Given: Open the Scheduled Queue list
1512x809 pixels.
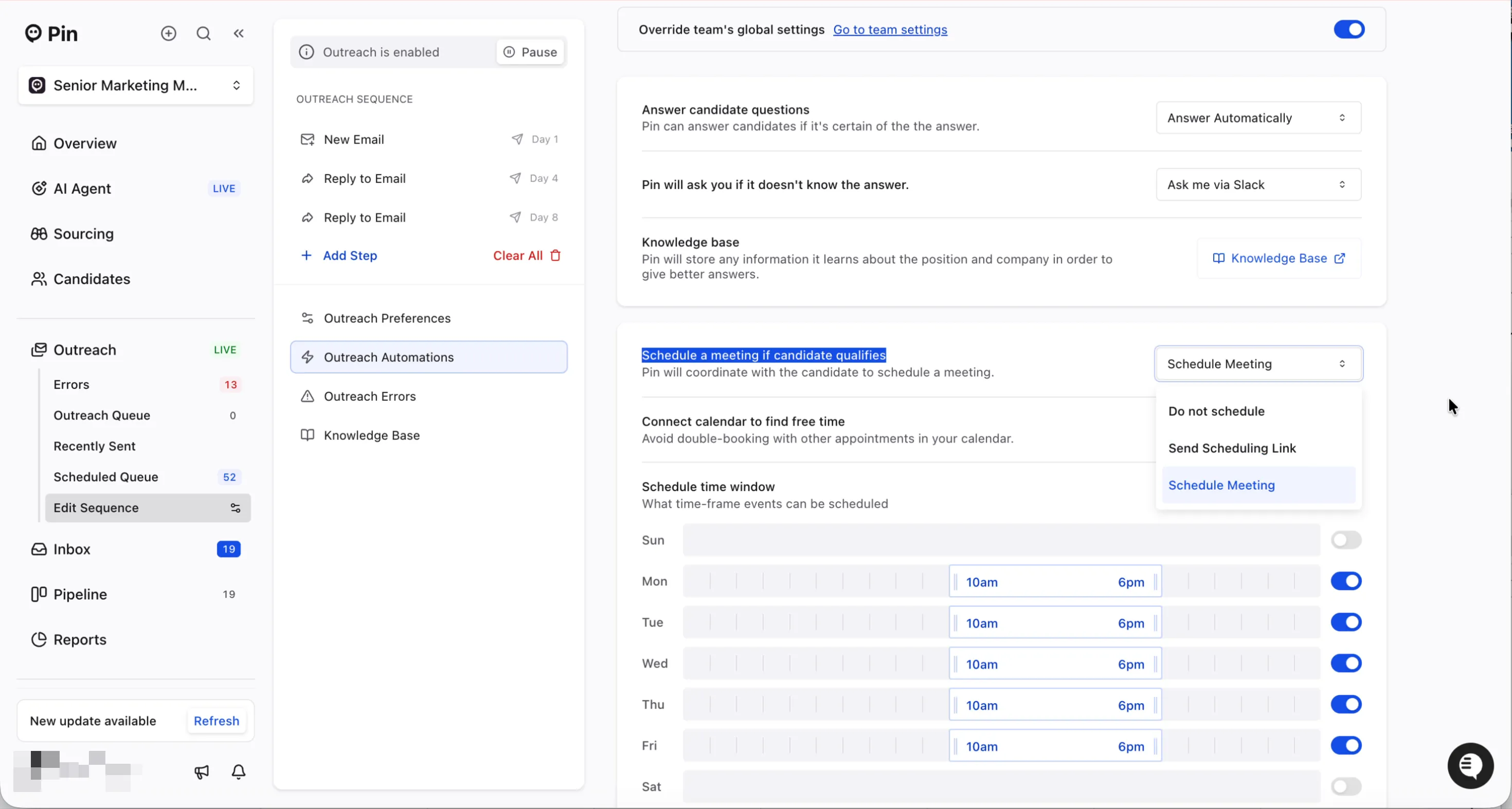Looking at the screenshot, I should click(x=147, y=477).
